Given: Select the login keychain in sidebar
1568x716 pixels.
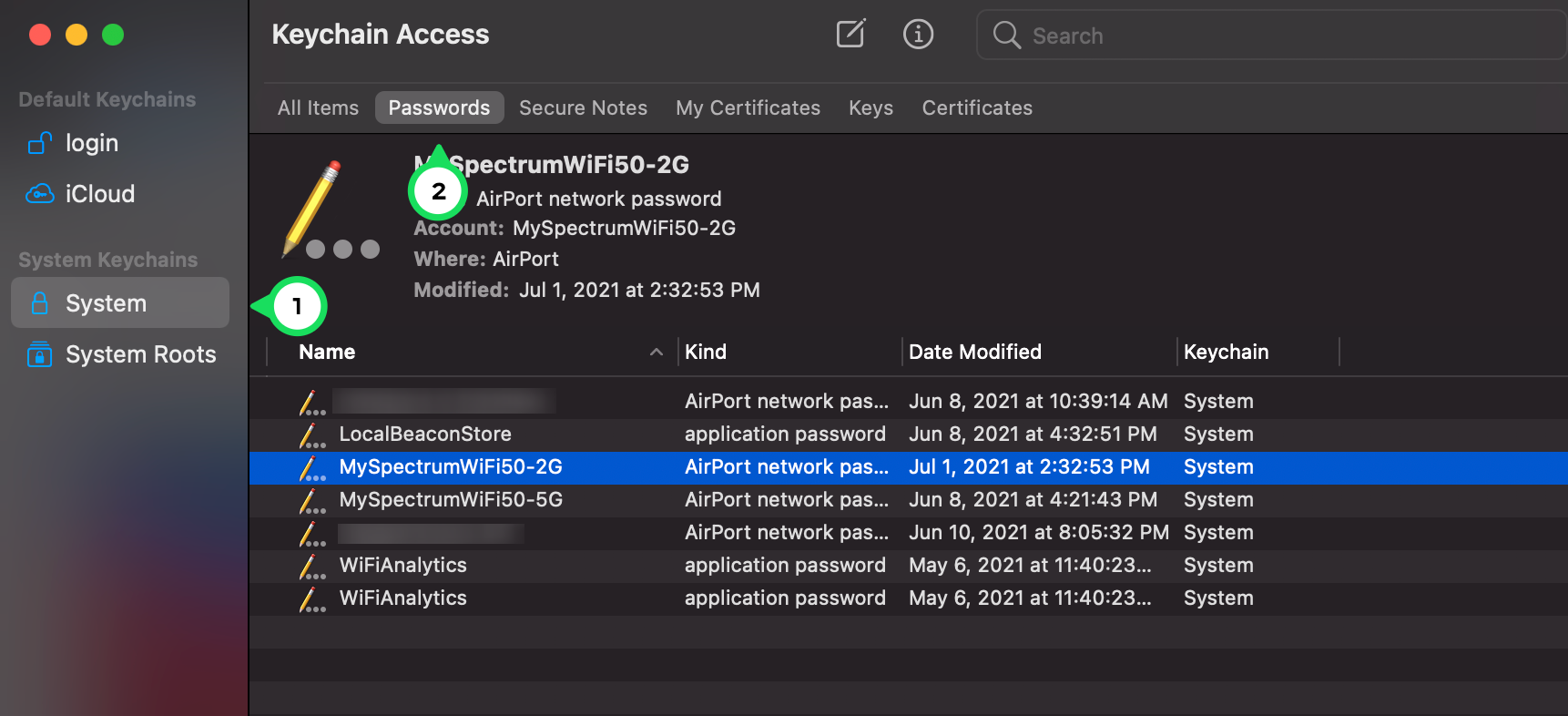Looking at the screenshot, I should [x=92, y=143].
